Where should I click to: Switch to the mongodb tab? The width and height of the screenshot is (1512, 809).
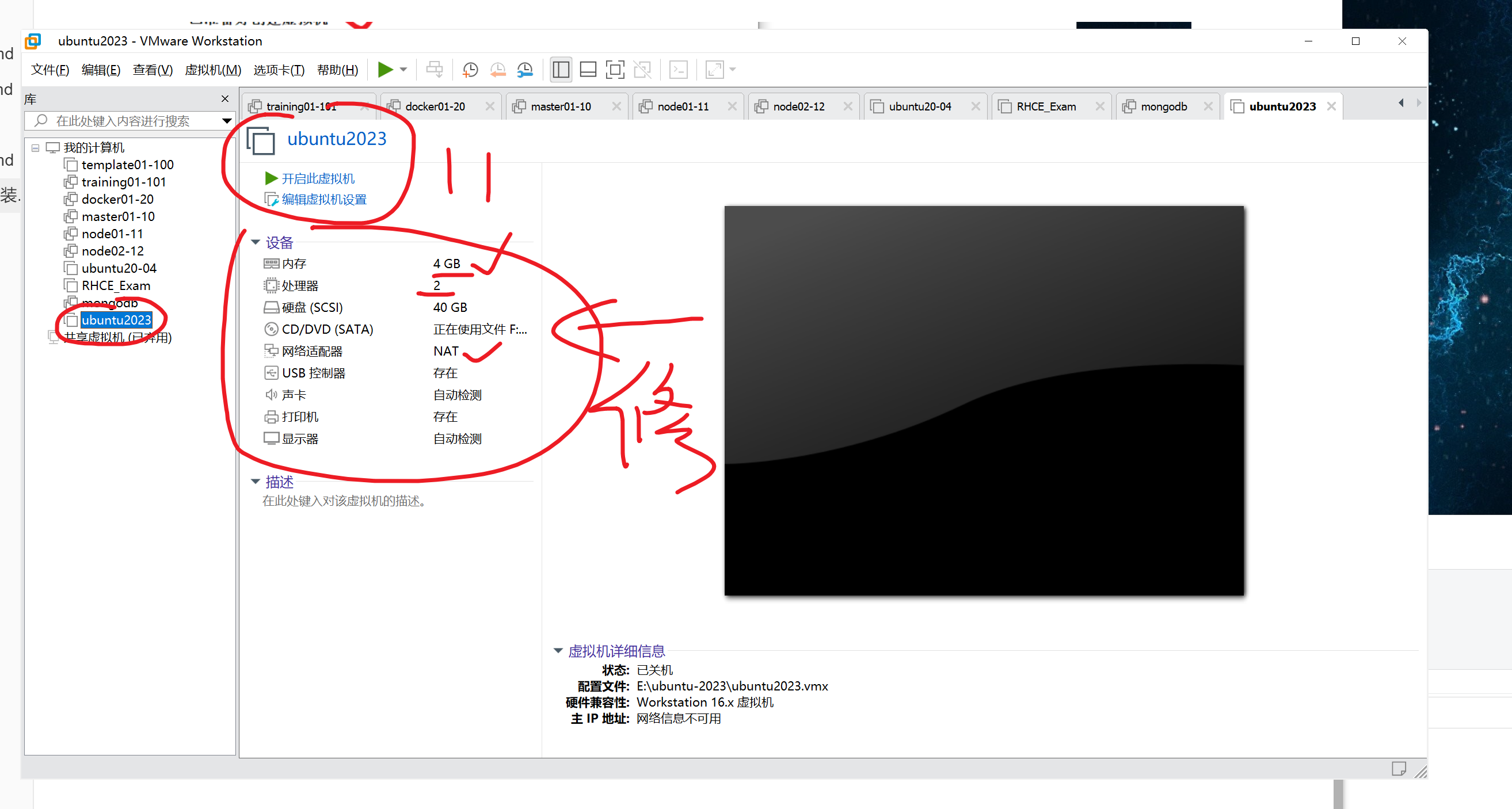(x=1163, y=106)
